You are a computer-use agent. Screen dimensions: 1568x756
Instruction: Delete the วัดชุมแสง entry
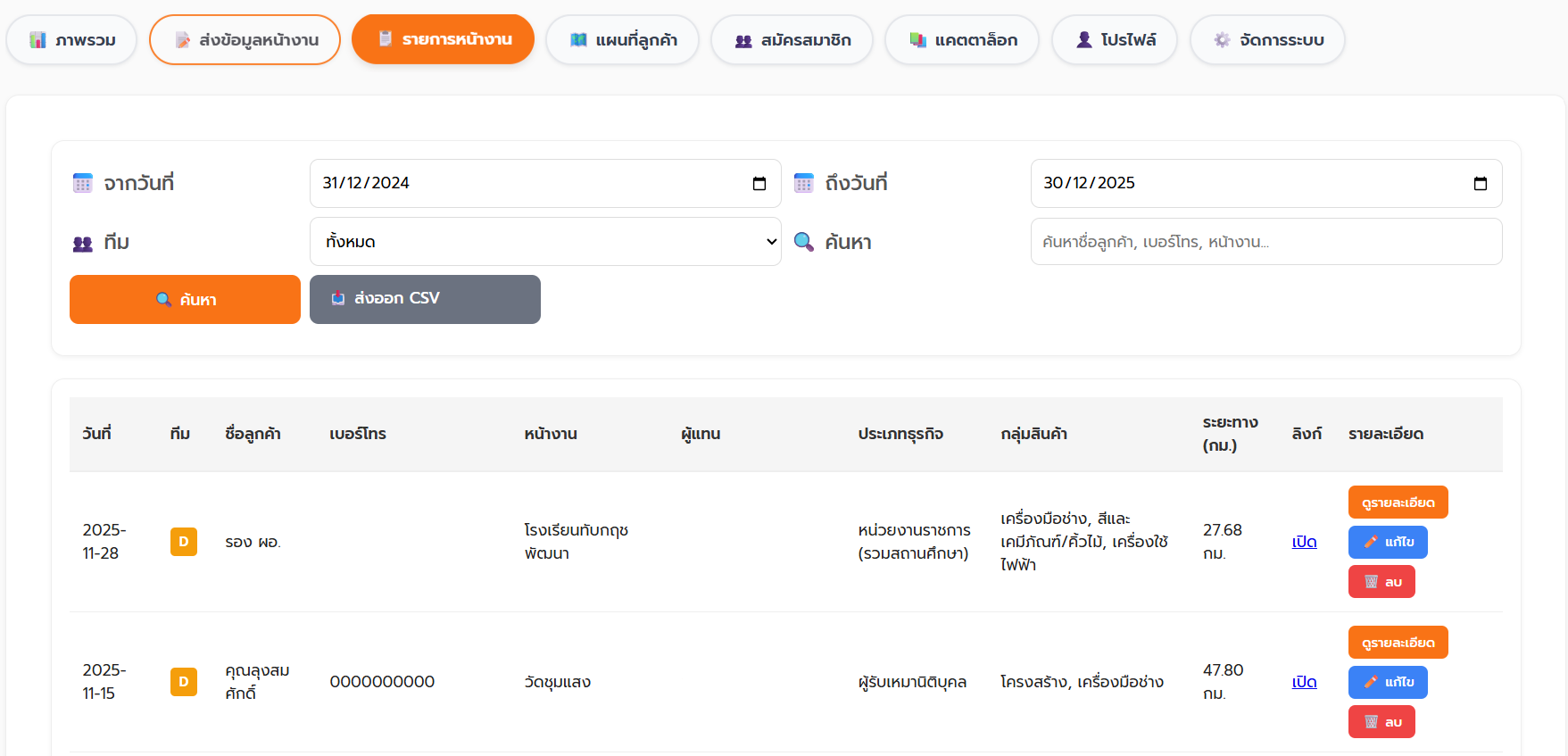coord(1381,722)
